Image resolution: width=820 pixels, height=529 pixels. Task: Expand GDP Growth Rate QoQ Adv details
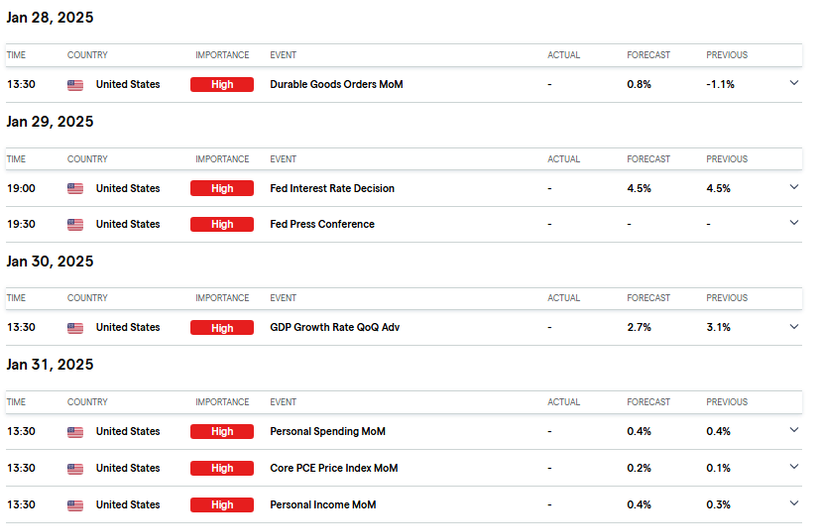click(794, 327)
